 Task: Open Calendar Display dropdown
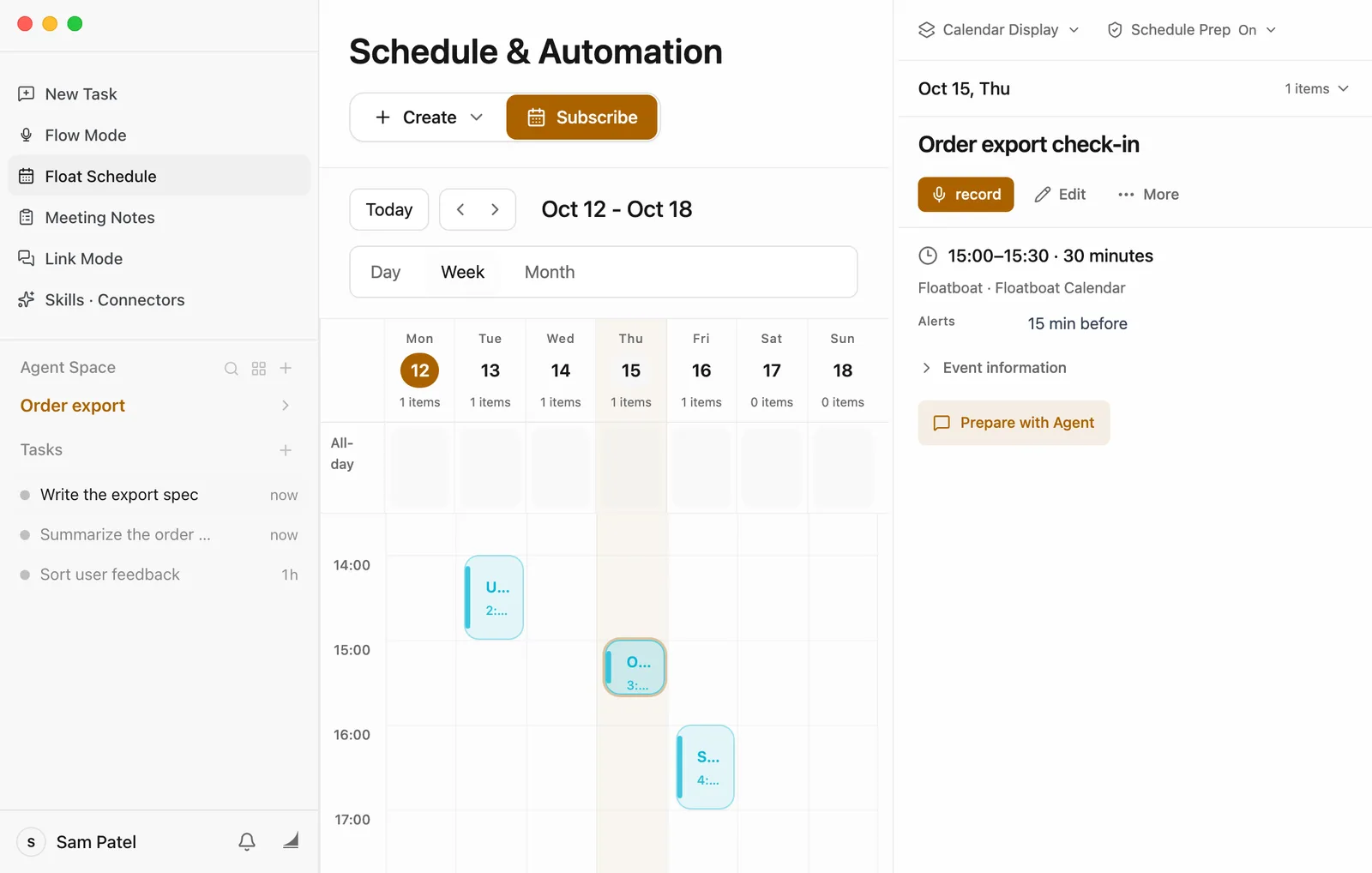tap(998, 30)
